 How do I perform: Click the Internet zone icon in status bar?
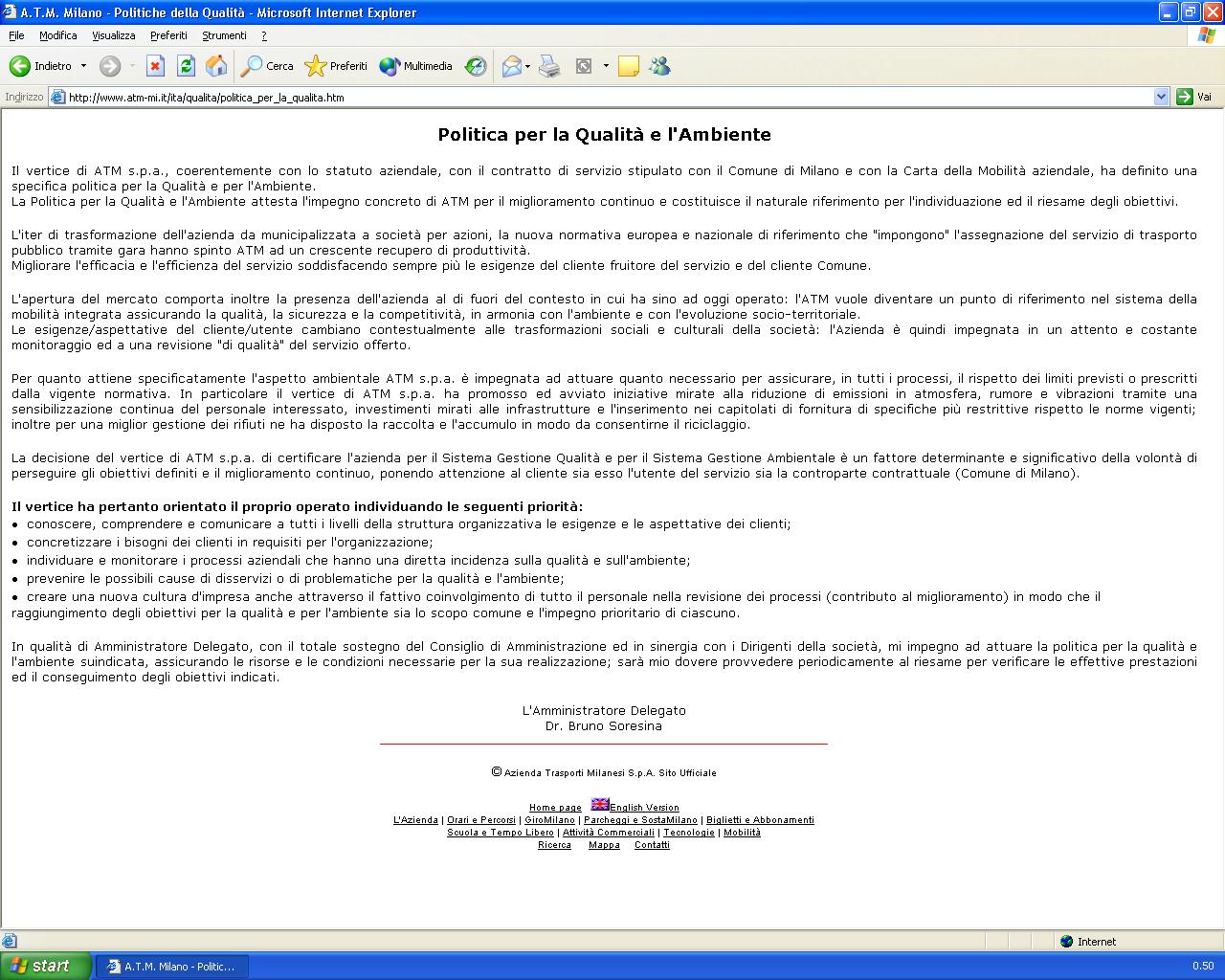pyautogui.click(x=1067, y=942)
